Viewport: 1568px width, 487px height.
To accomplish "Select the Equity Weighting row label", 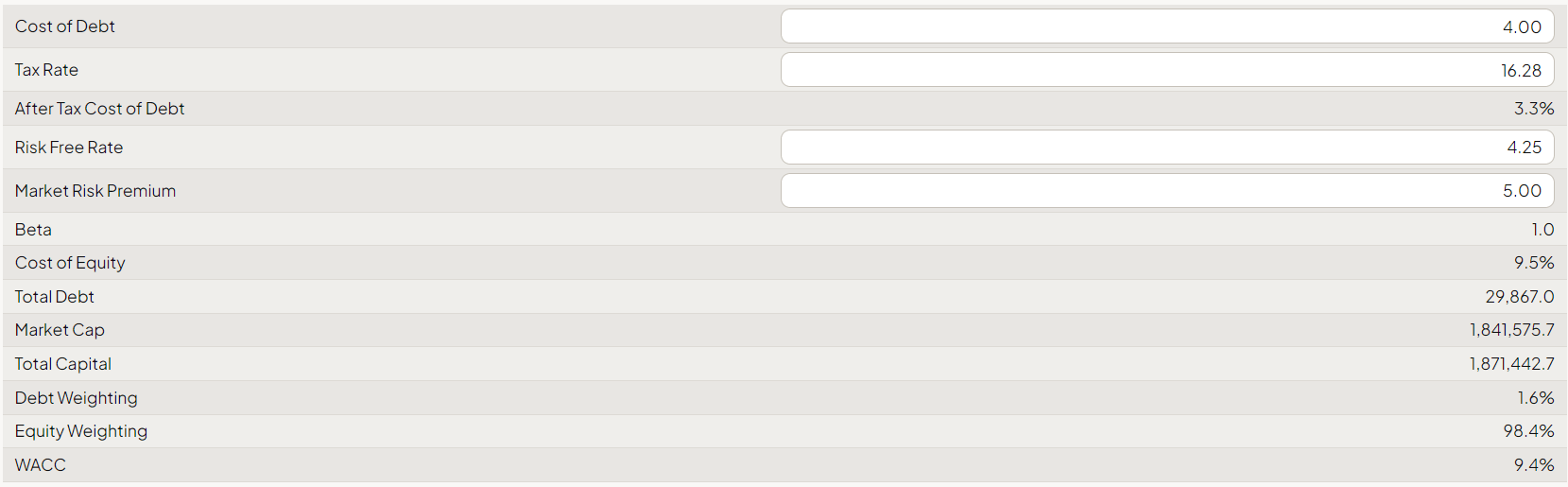I will click(x=81, y=431).
